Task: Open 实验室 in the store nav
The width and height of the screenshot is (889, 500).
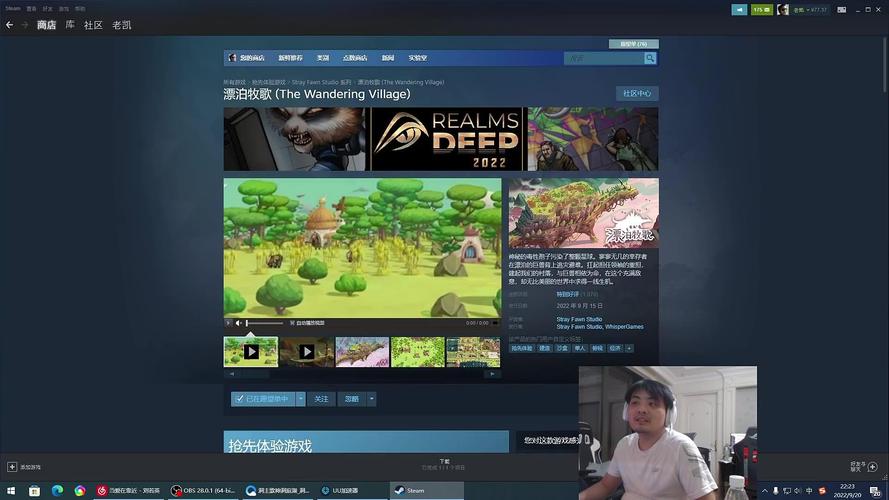Action: [418, 58]
